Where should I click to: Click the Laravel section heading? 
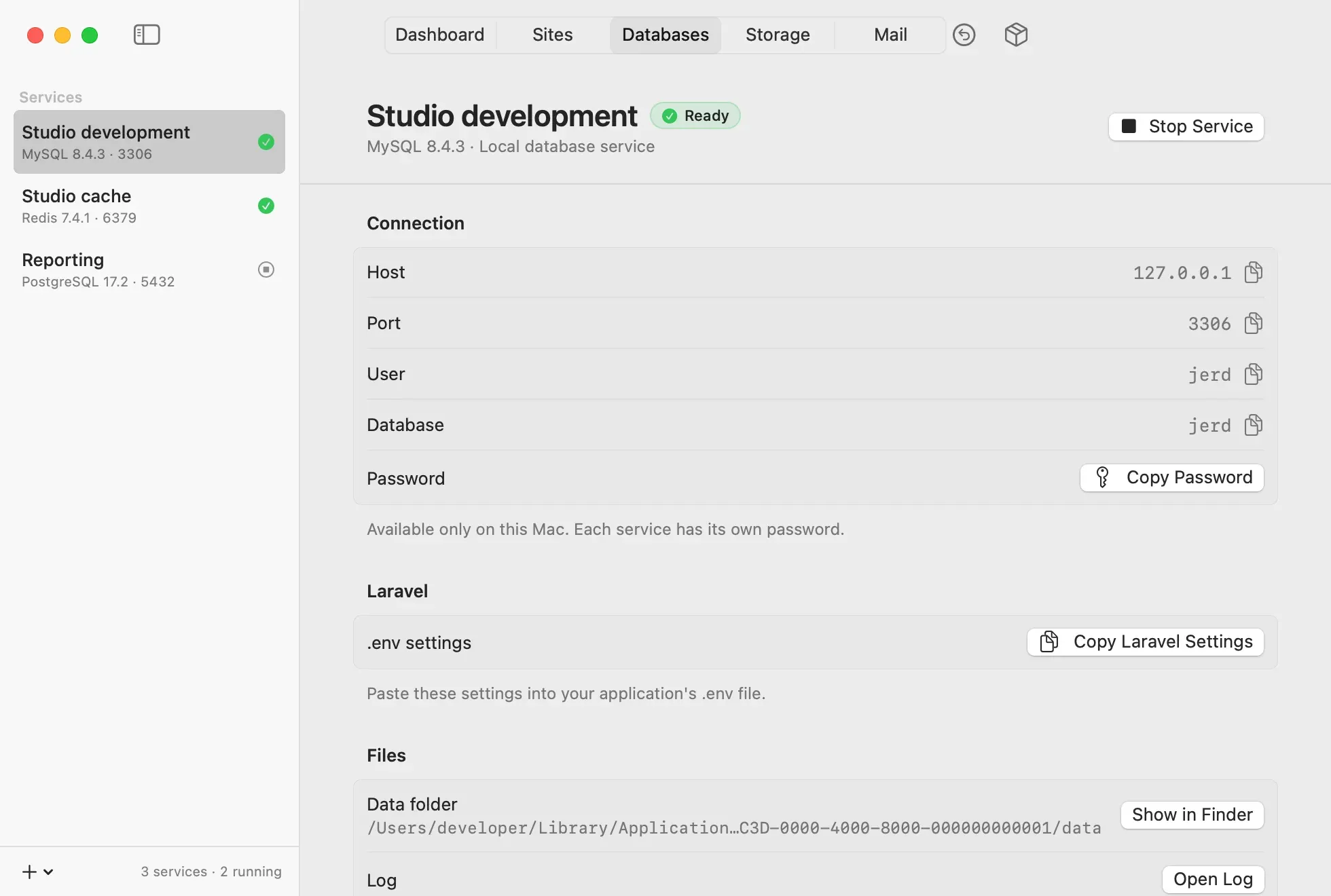coord(397,591)
